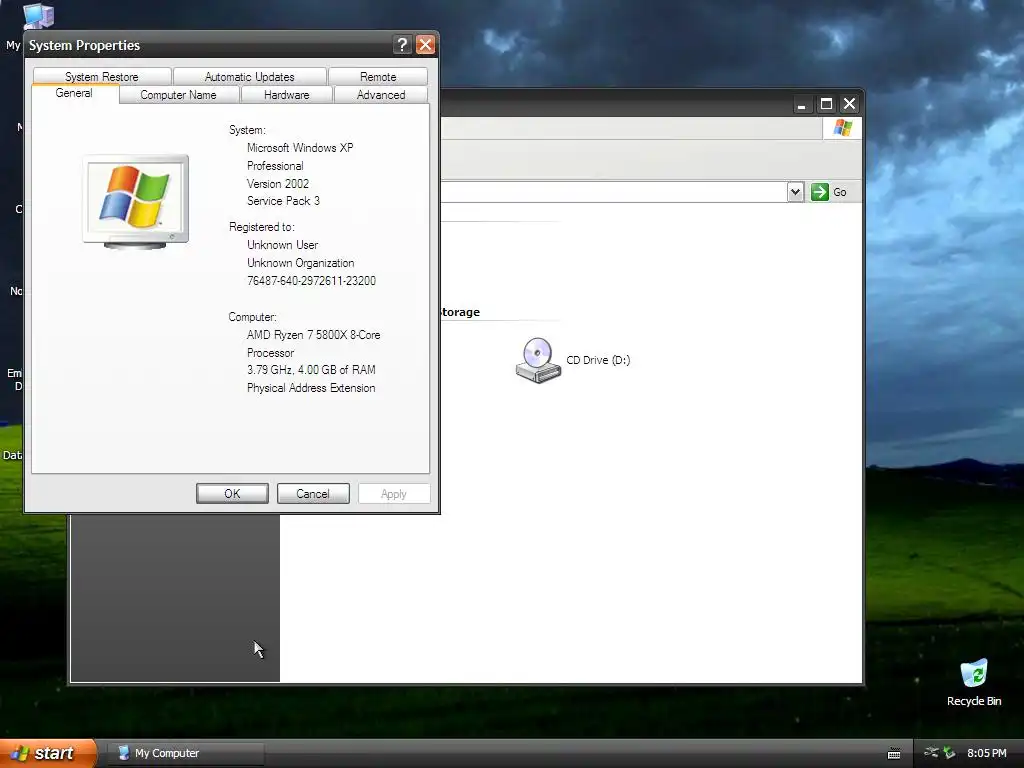Switch to the Hardware tab
1024x768 pixels.
[x=287, y=95]
